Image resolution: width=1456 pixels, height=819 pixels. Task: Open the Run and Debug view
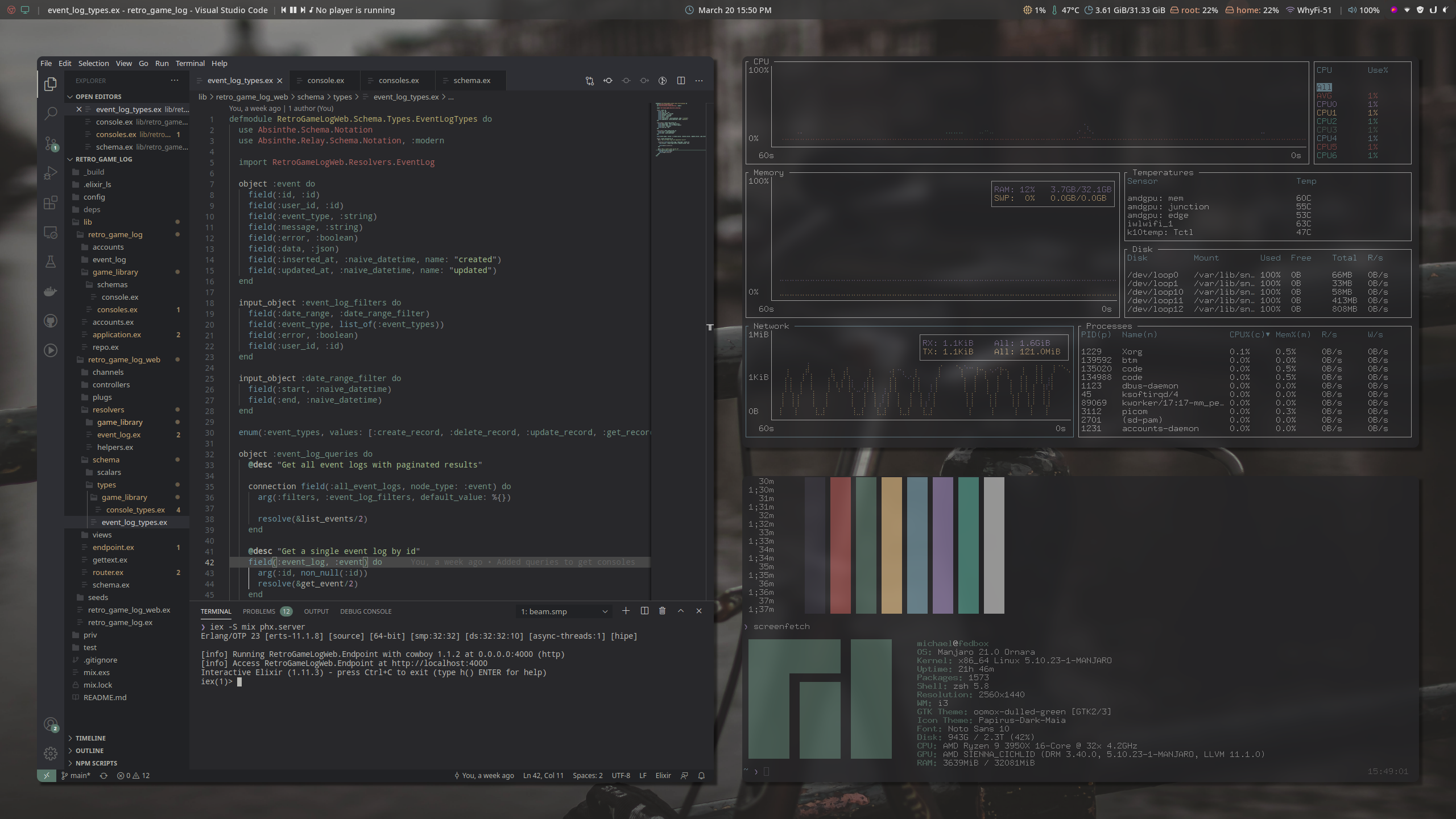(x=51, y=173)
